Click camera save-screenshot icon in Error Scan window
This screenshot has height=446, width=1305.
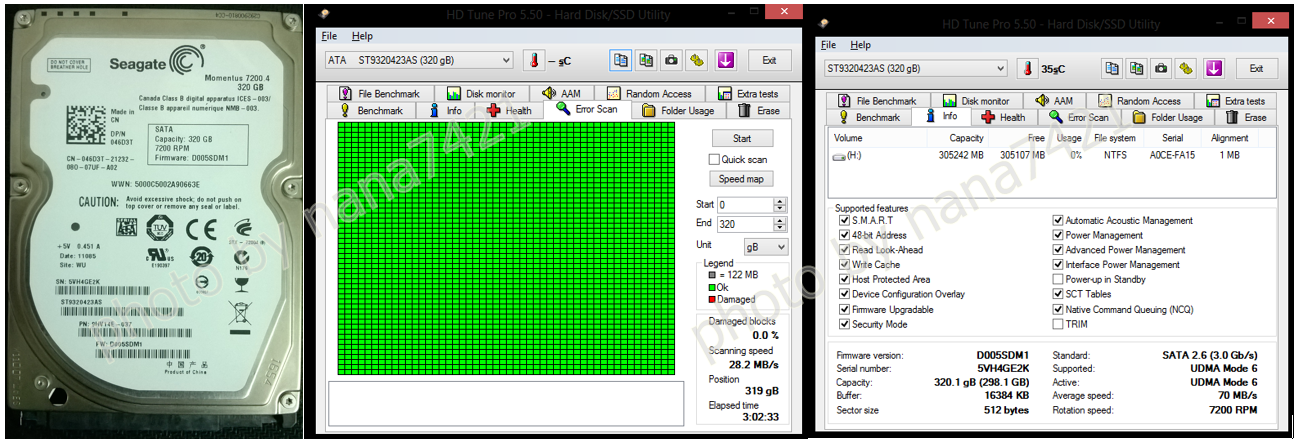[x=671, y=60]
